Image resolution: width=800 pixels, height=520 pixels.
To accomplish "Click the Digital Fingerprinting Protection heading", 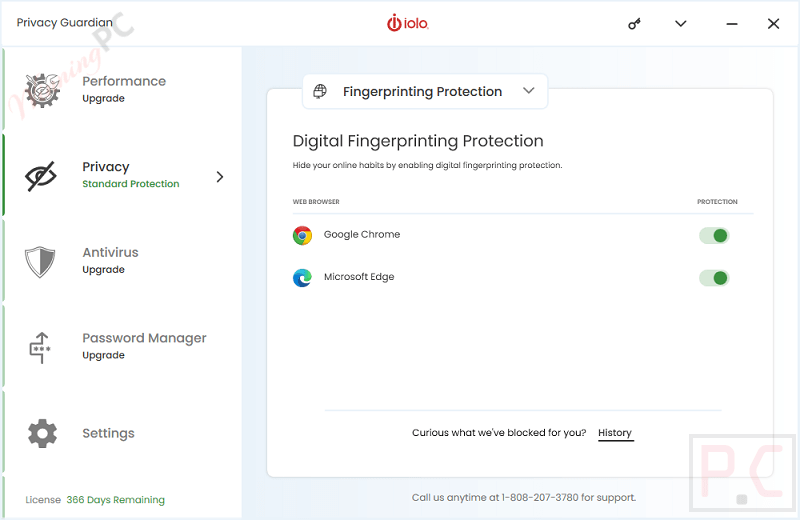I will pyautogui.click(x=418, y=141).
